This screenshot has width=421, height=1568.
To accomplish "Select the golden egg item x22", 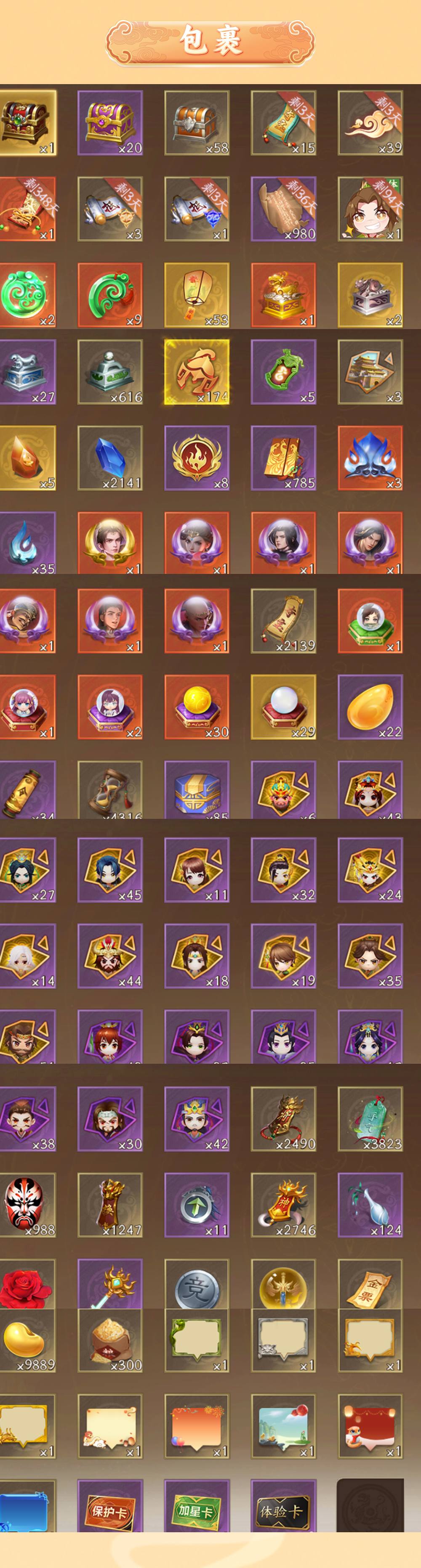I will pos(370,707).
